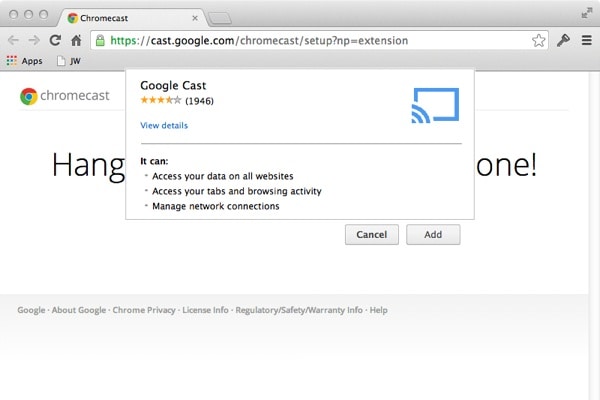Click 'Access your tabs and browsing activity'
600x400 pixels.
[x=237, y=191]
